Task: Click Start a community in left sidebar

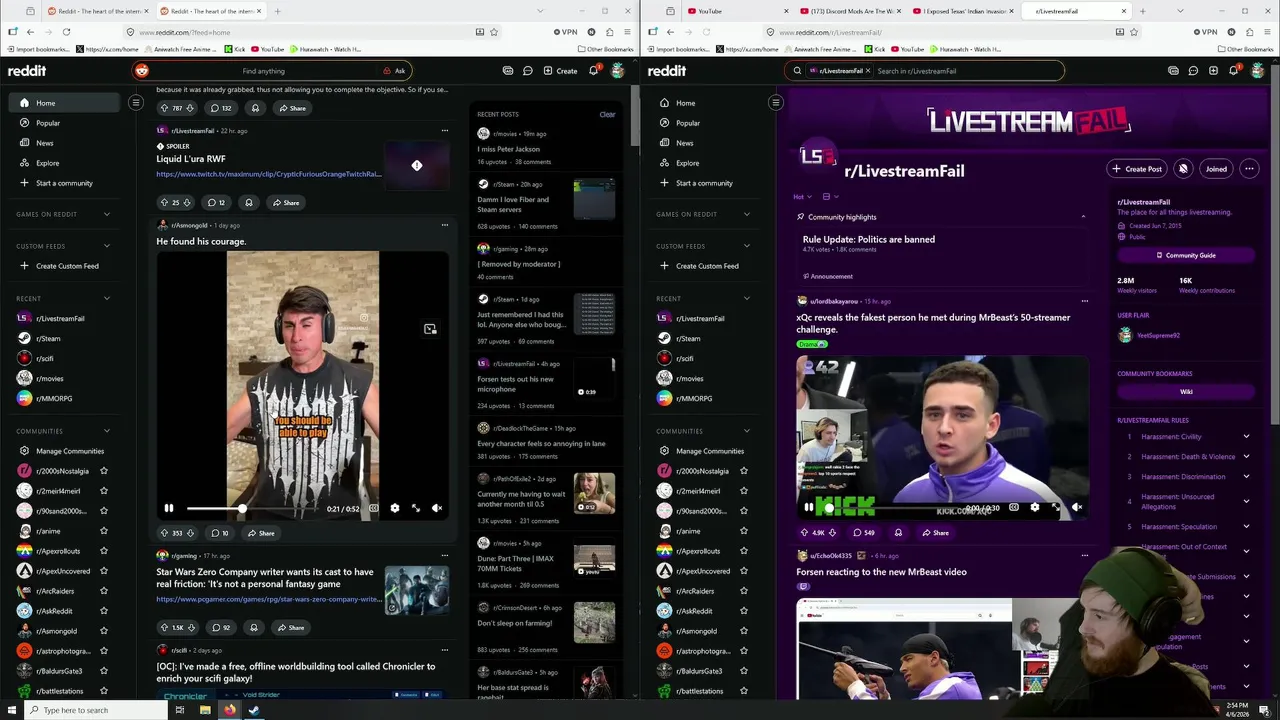Action: (62, 183)
